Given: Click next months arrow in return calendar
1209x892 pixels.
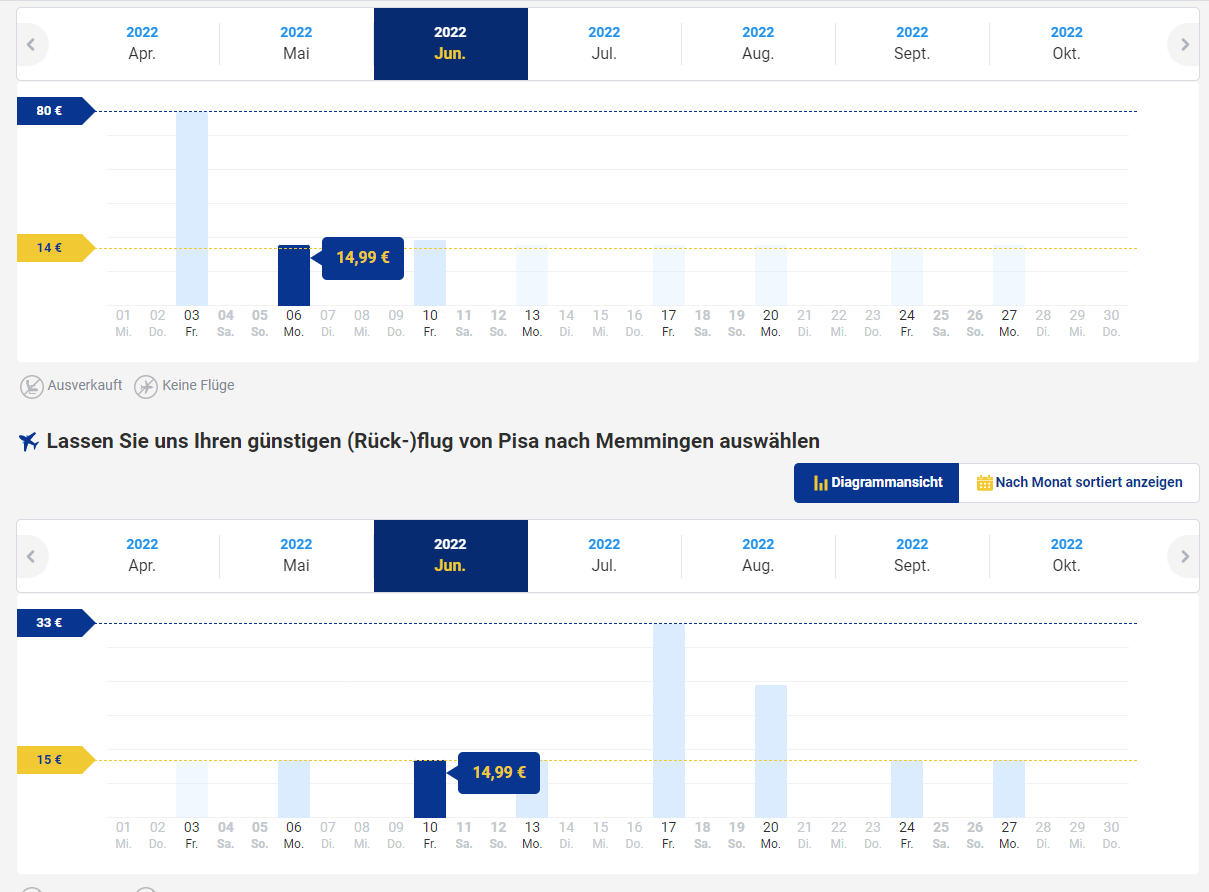Looking at the screenshot, I should click(x=1184, y=556).
